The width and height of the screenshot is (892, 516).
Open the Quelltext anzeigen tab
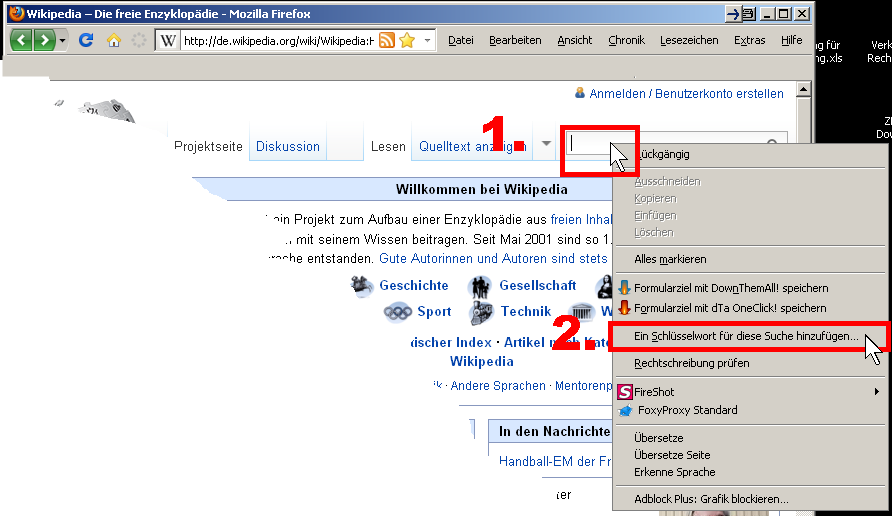[472, 147]
